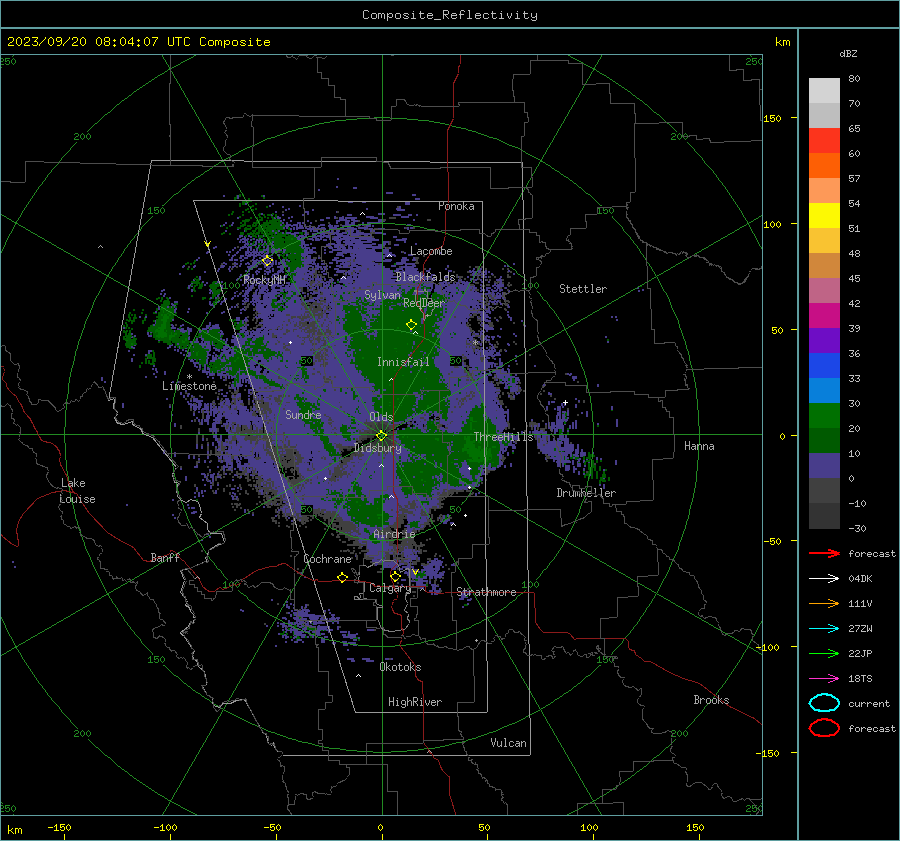This screenshot has width=900, height=841.
Task: Select the orange 111V arrow icon
Action: pos(824,603)
